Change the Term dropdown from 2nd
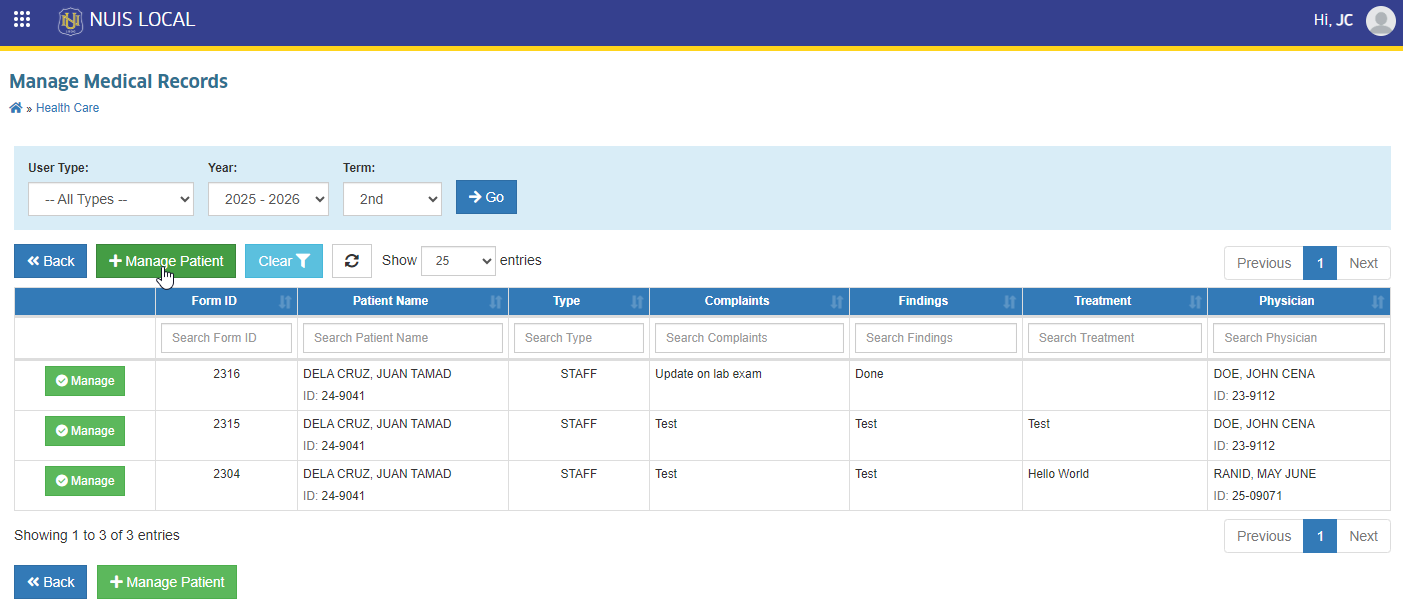 coord(392,199)
